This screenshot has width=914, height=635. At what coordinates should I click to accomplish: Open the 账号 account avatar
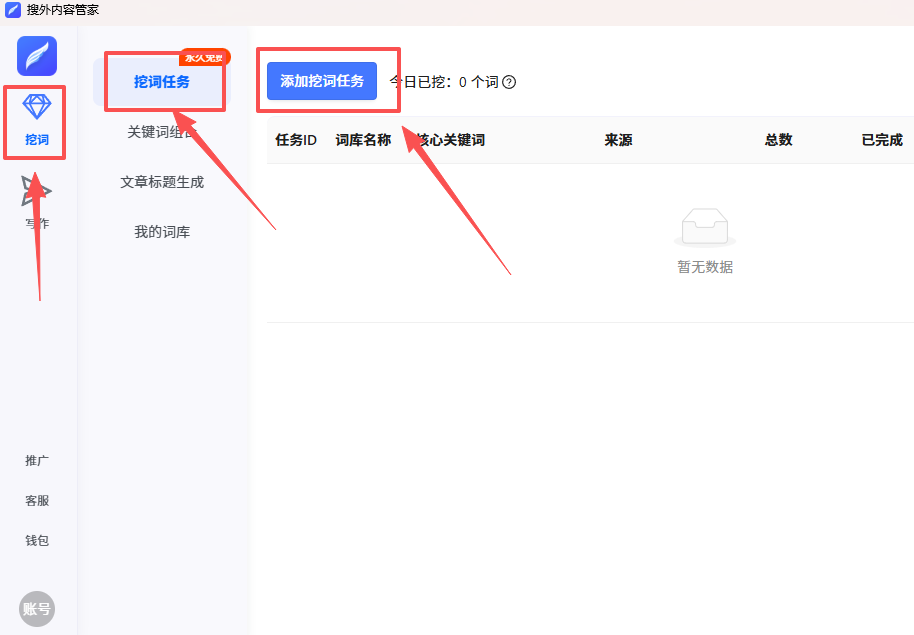click(x=37, y=608)
